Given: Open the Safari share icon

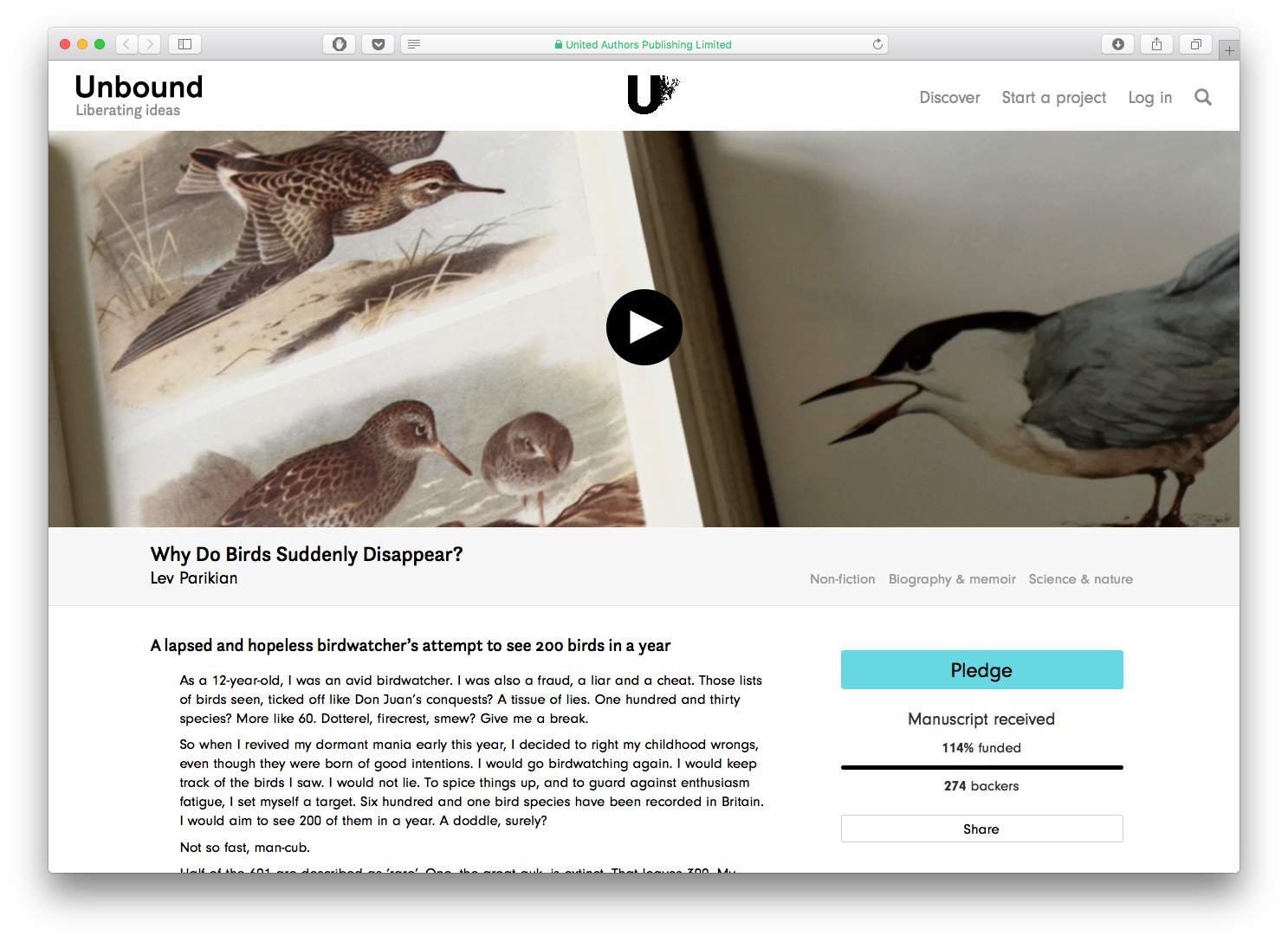Looking at the screenshot, I should [1156, 44].
